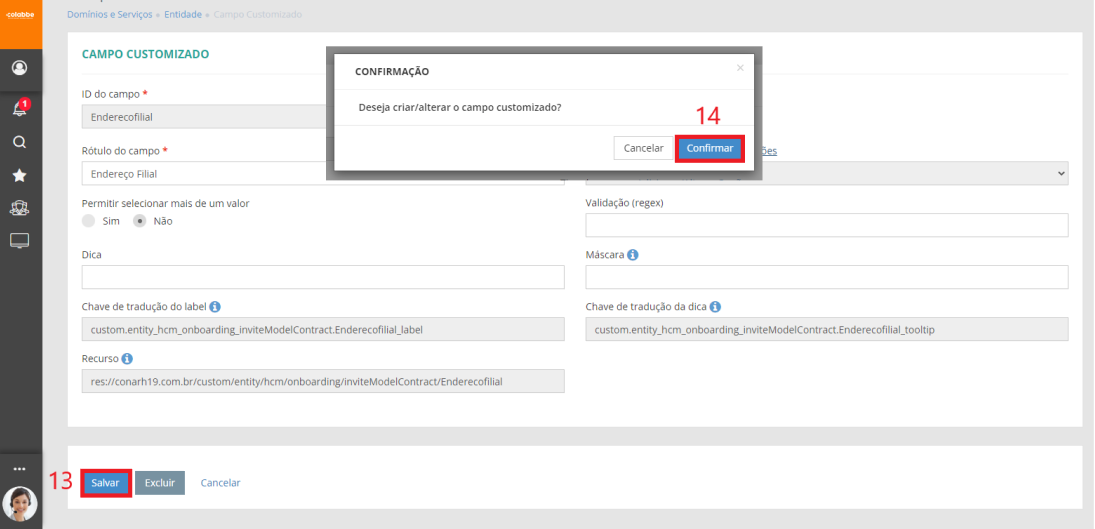Click info icon next to Recurso
Image resolution: width=1095 pixels, height=529 pixels.
point(128,358)
